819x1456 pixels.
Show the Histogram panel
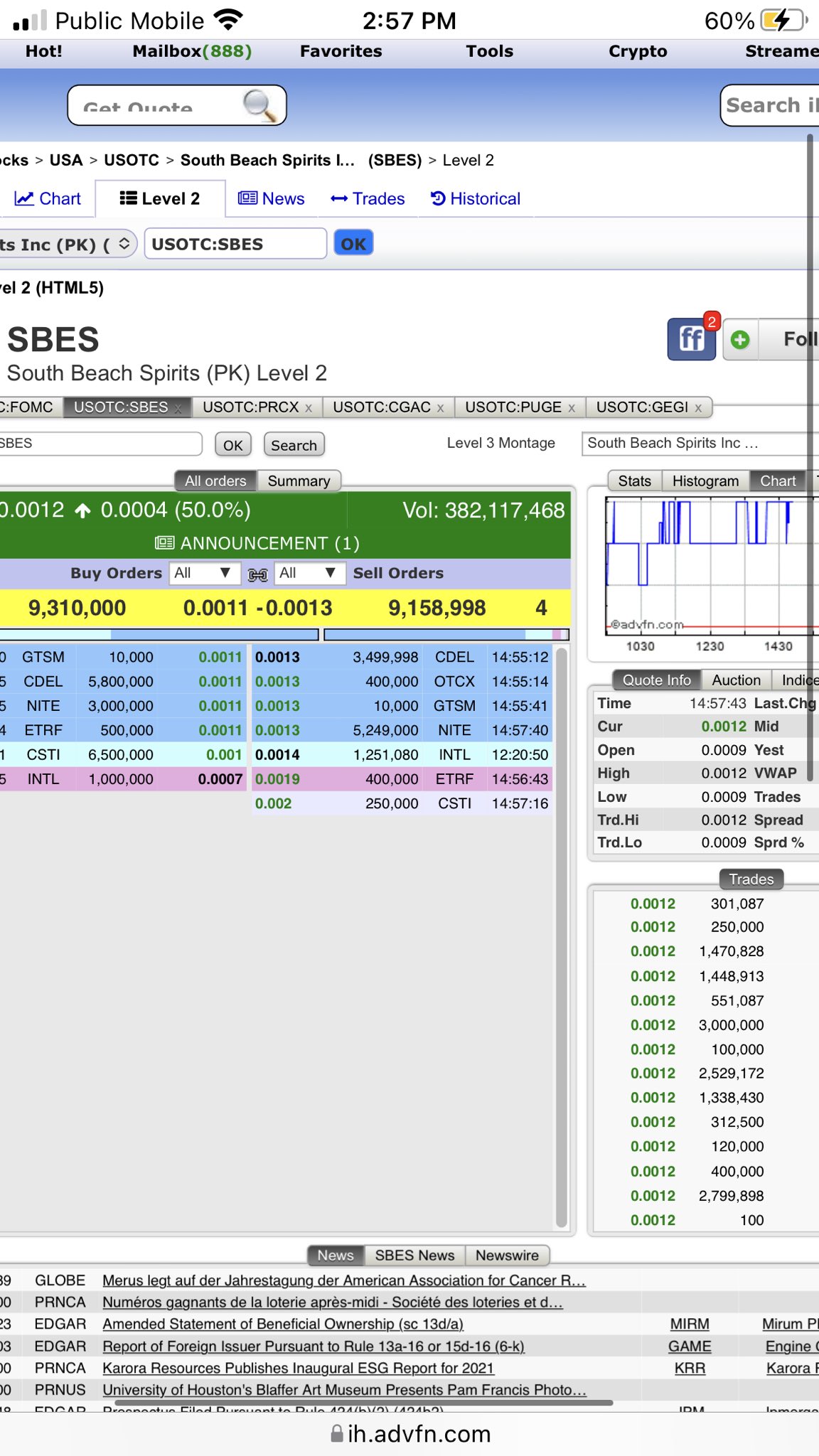point(705,481)
